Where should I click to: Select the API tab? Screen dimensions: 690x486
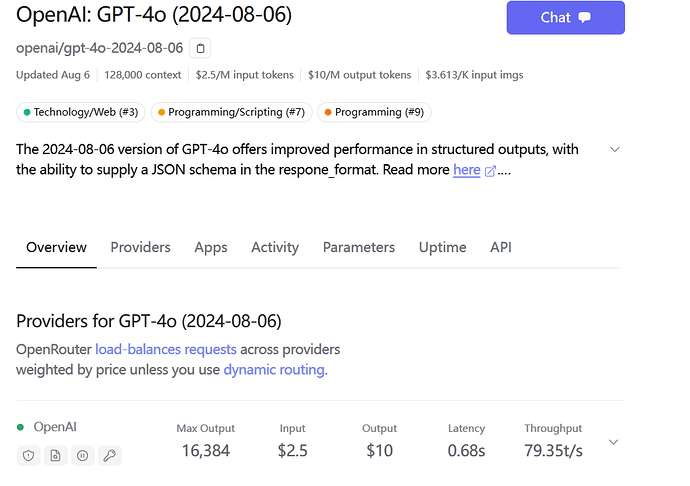(501, 247)
